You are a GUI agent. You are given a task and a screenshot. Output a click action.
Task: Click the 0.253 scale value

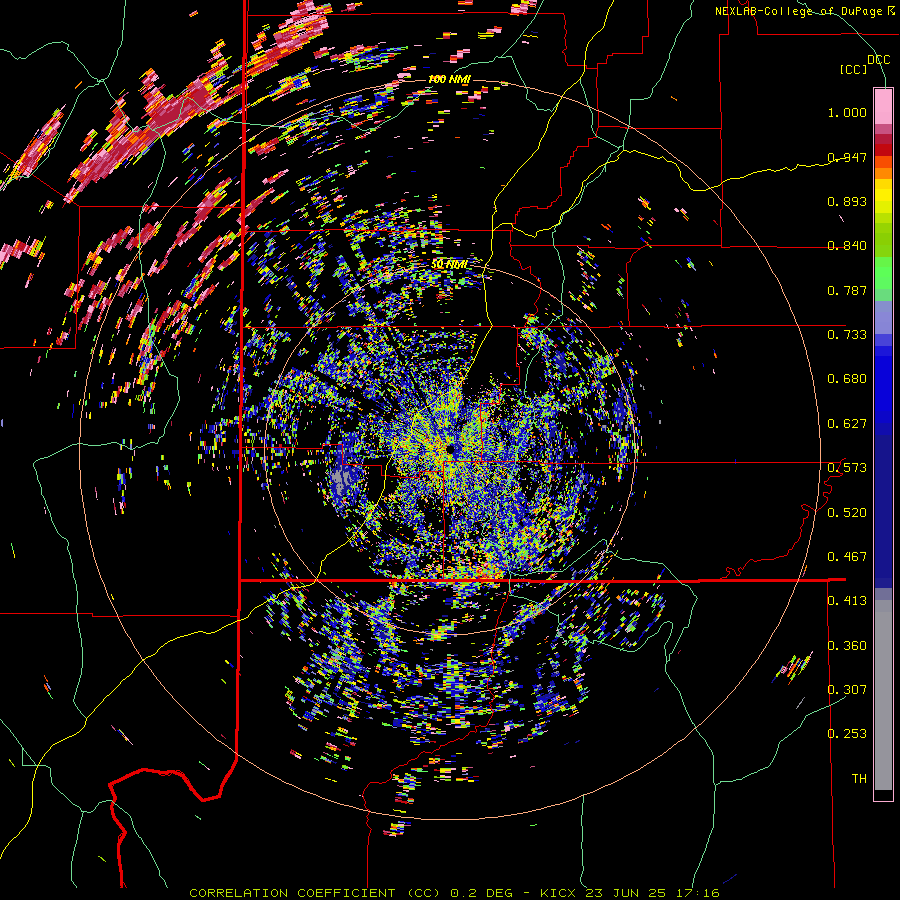847,734
